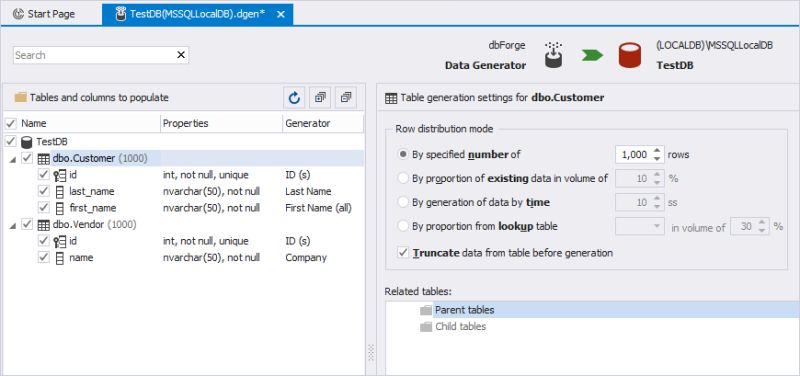800x376 pixels.
Task: Click the dbo.Vendor table icon
Action: 44,225
